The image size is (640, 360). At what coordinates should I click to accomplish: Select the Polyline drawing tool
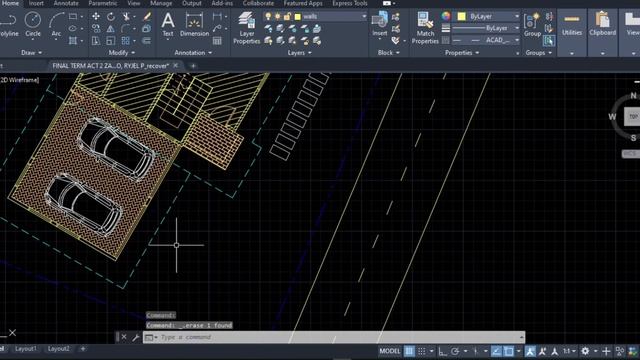(8, 24)
